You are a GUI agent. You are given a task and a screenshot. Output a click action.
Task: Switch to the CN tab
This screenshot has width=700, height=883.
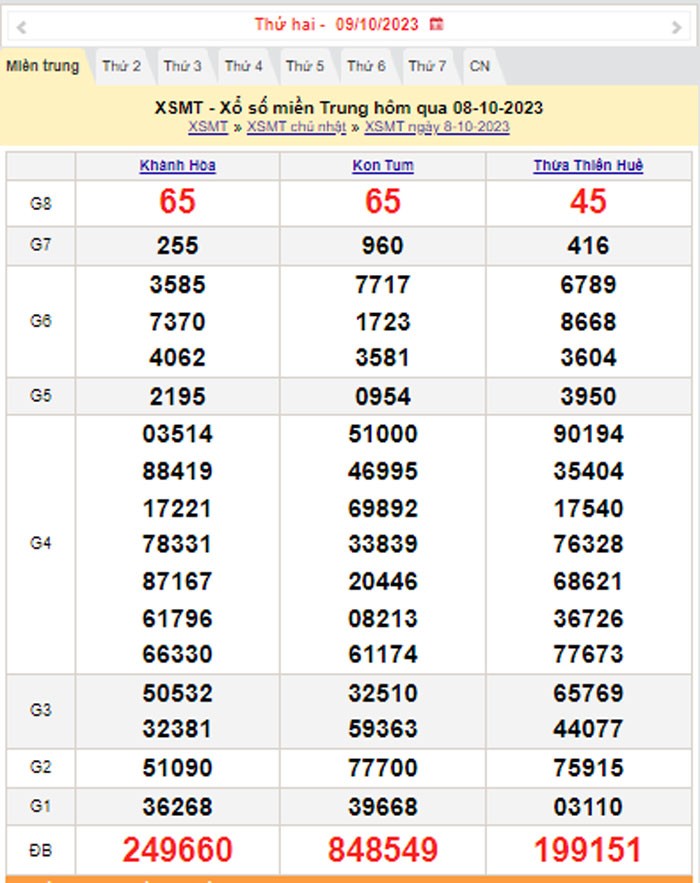[480, 67]
